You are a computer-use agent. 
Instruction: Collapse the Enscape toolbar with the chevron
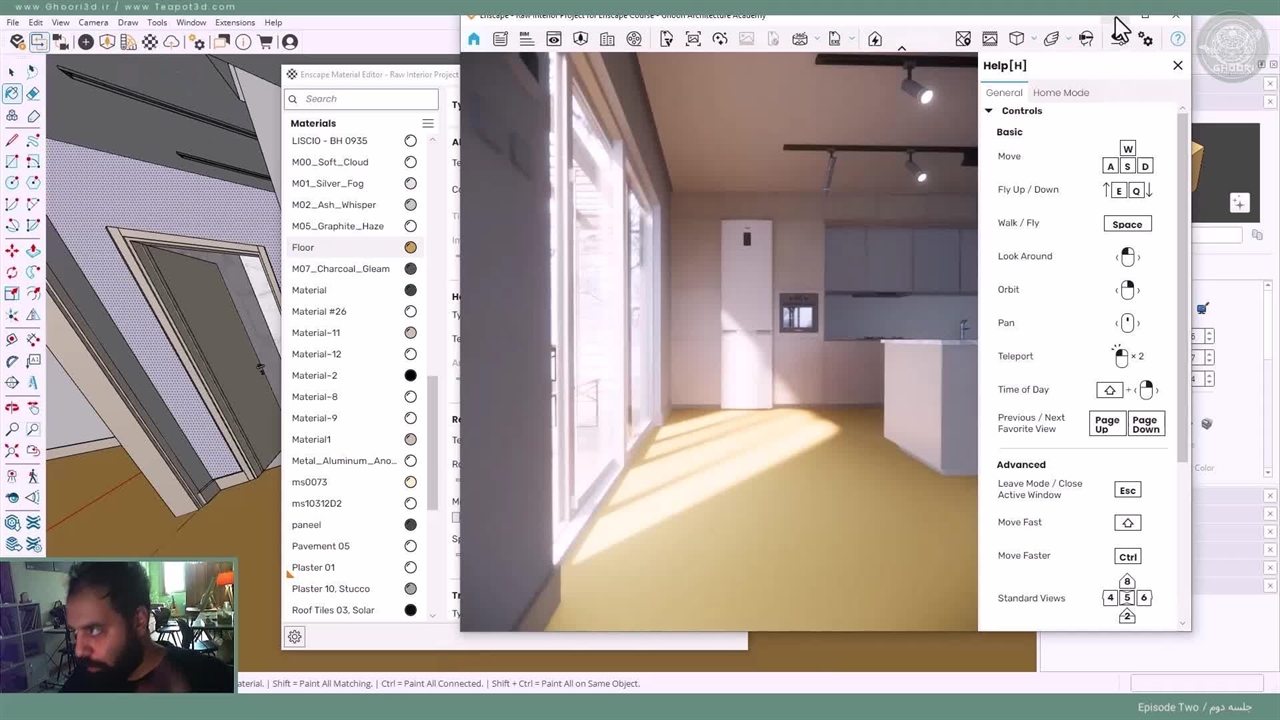901,48
